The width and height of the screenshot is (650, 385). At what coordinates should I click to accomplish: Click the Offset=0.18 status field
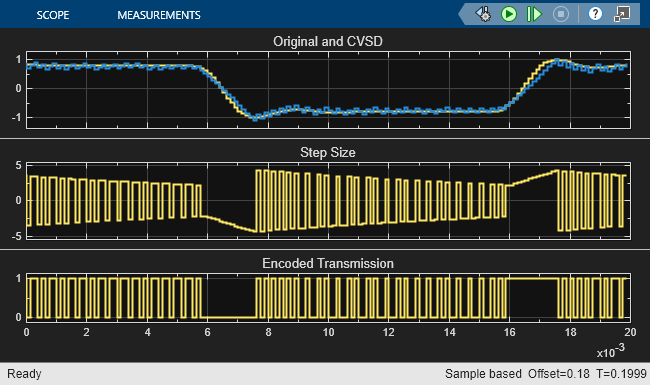[558, 374]
